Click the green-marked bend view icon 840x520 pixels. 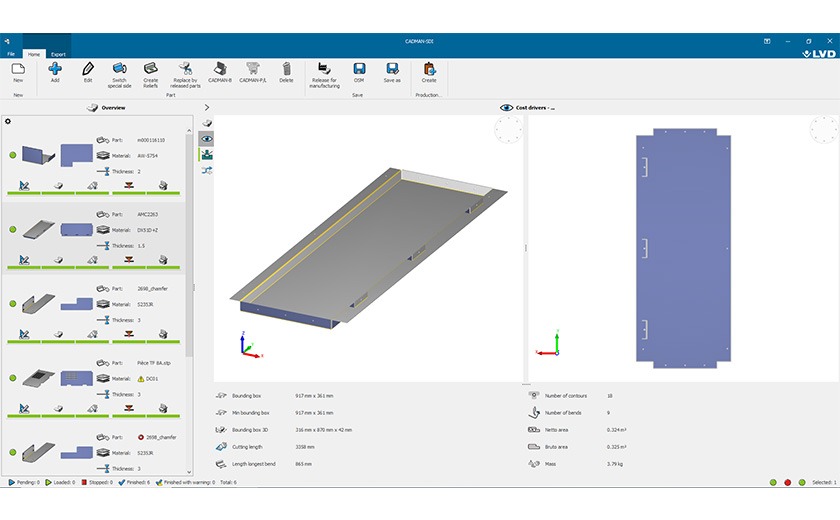pos(207,155)
